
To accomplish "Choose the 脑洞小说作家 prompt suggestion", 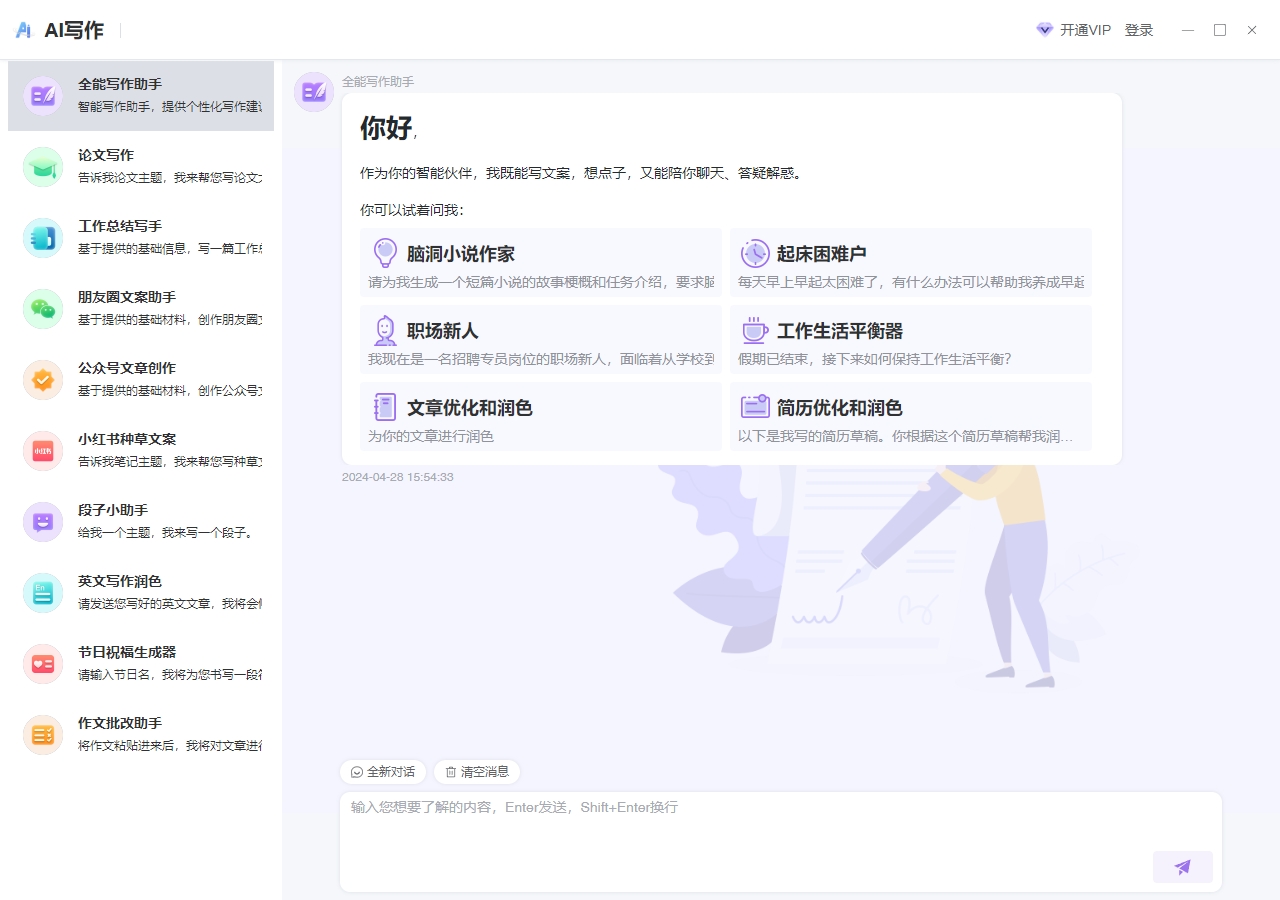I will pyautogui.click(x=541, y=263).
